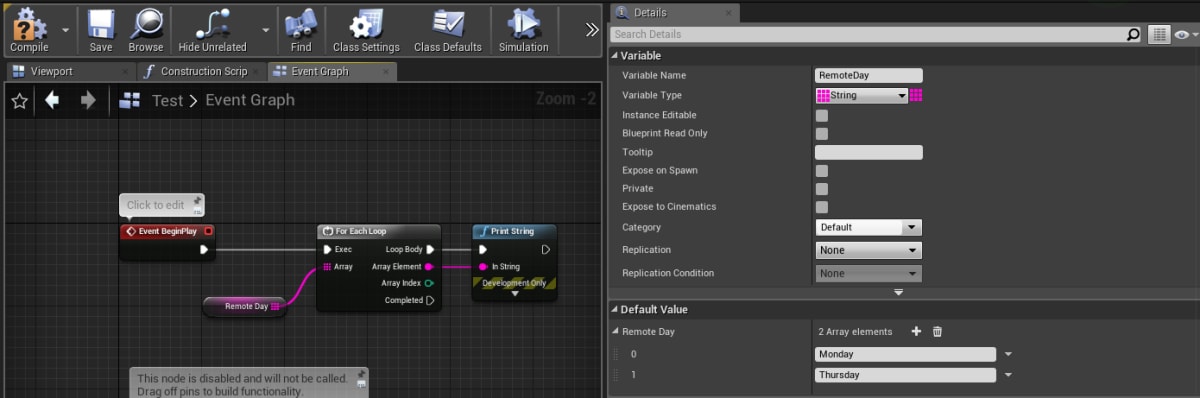Expand Print String advanced options arrow
The width and height of the screenshot is (1200, 398).
(x=514, y=294)
